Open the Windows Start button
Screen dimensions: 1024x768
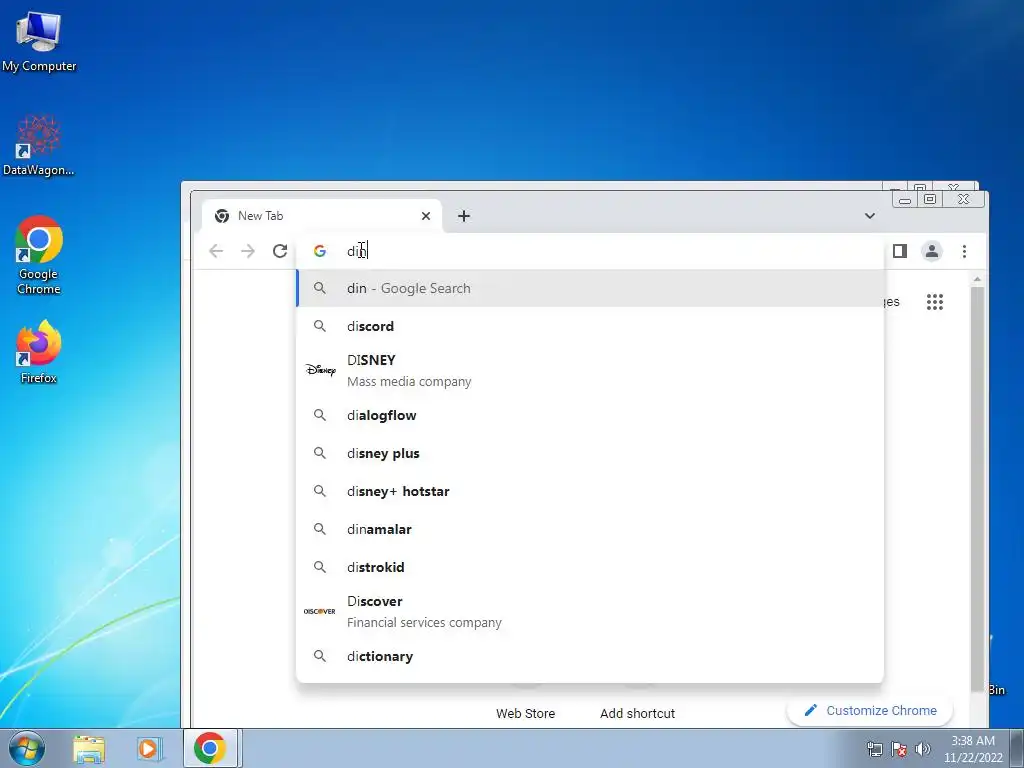26,748
